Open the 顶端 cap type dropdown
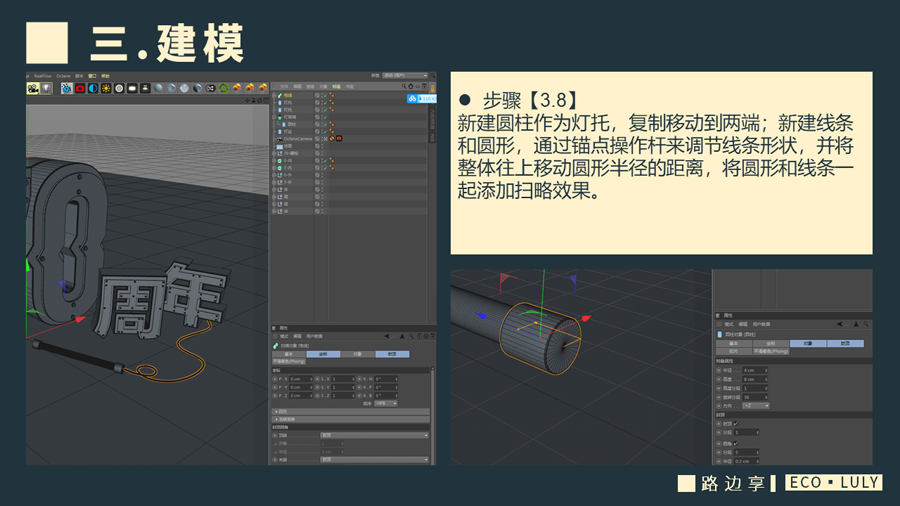 [374, 435]
